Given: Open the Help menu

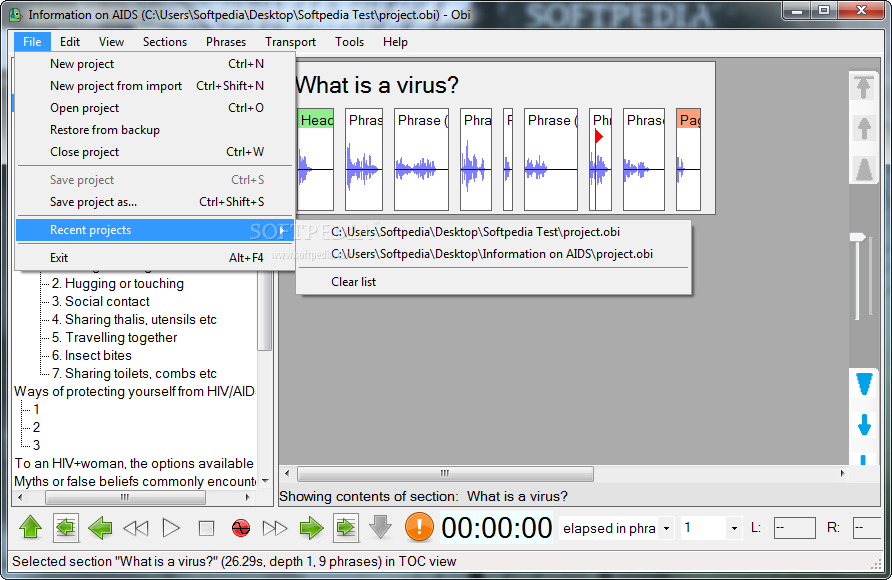Looking at the screenshot, I should tap(395, 42).
